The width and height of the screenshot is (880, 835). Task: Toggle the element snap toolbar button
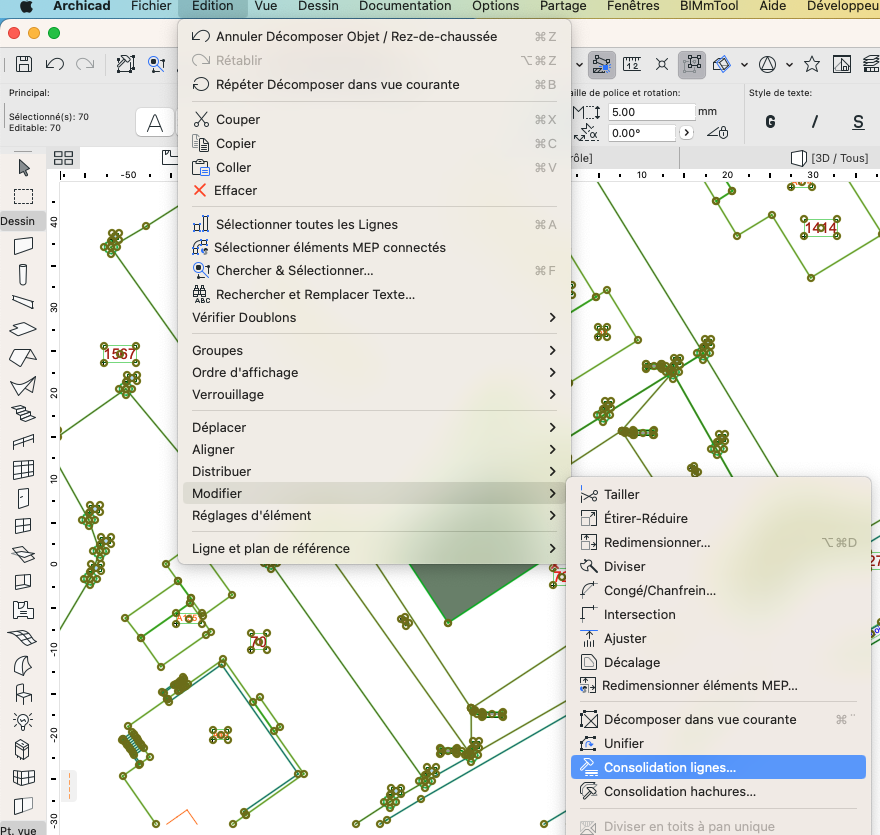[x=602, y=64]
